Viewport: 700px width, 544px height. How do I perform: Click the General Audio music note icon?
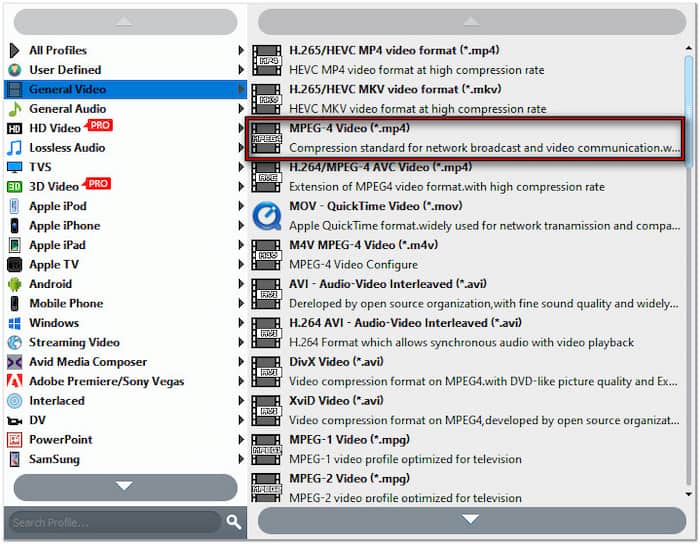coord(15,109)
